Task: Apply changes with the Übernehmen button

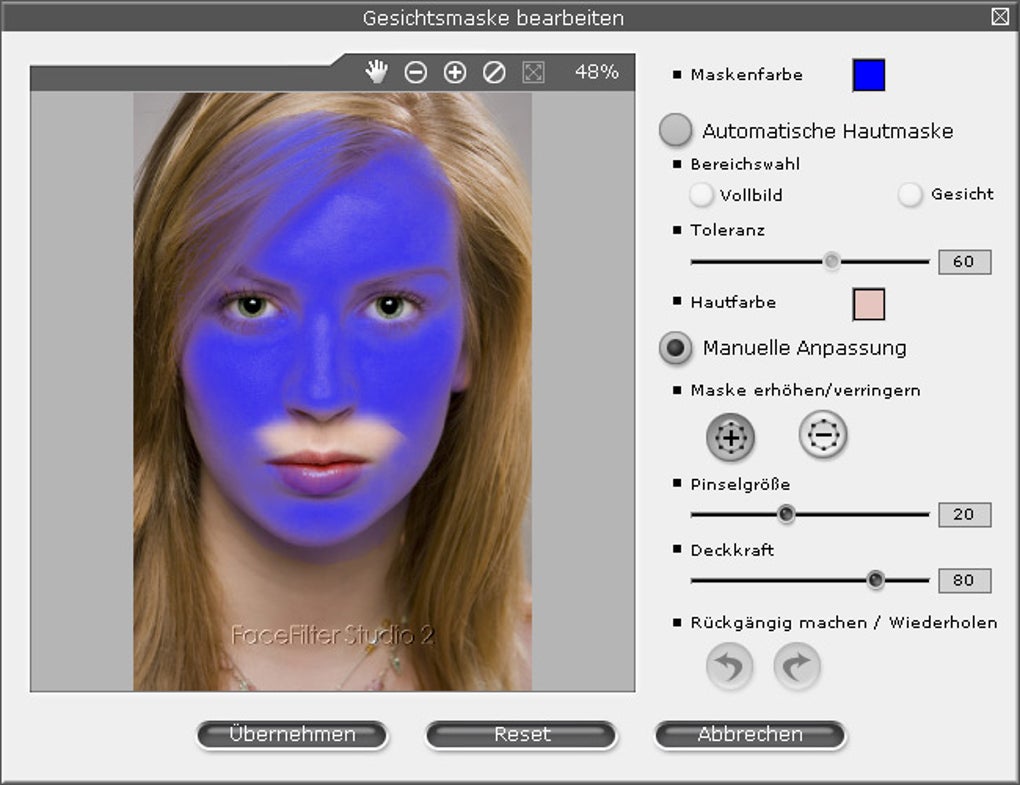Action: 292,734
